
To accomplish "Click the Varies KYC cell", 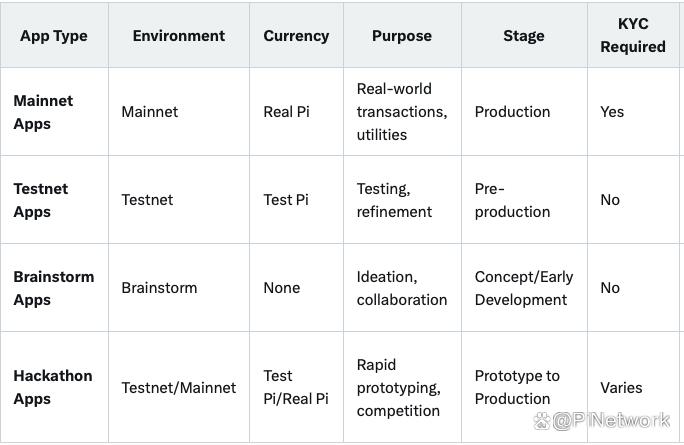I will [621, 388].
